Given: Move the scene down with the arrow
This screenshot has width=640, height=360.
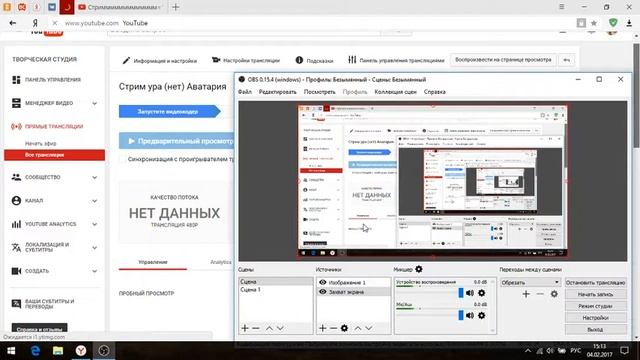Looking at the screenshot, I should [280, 328].
